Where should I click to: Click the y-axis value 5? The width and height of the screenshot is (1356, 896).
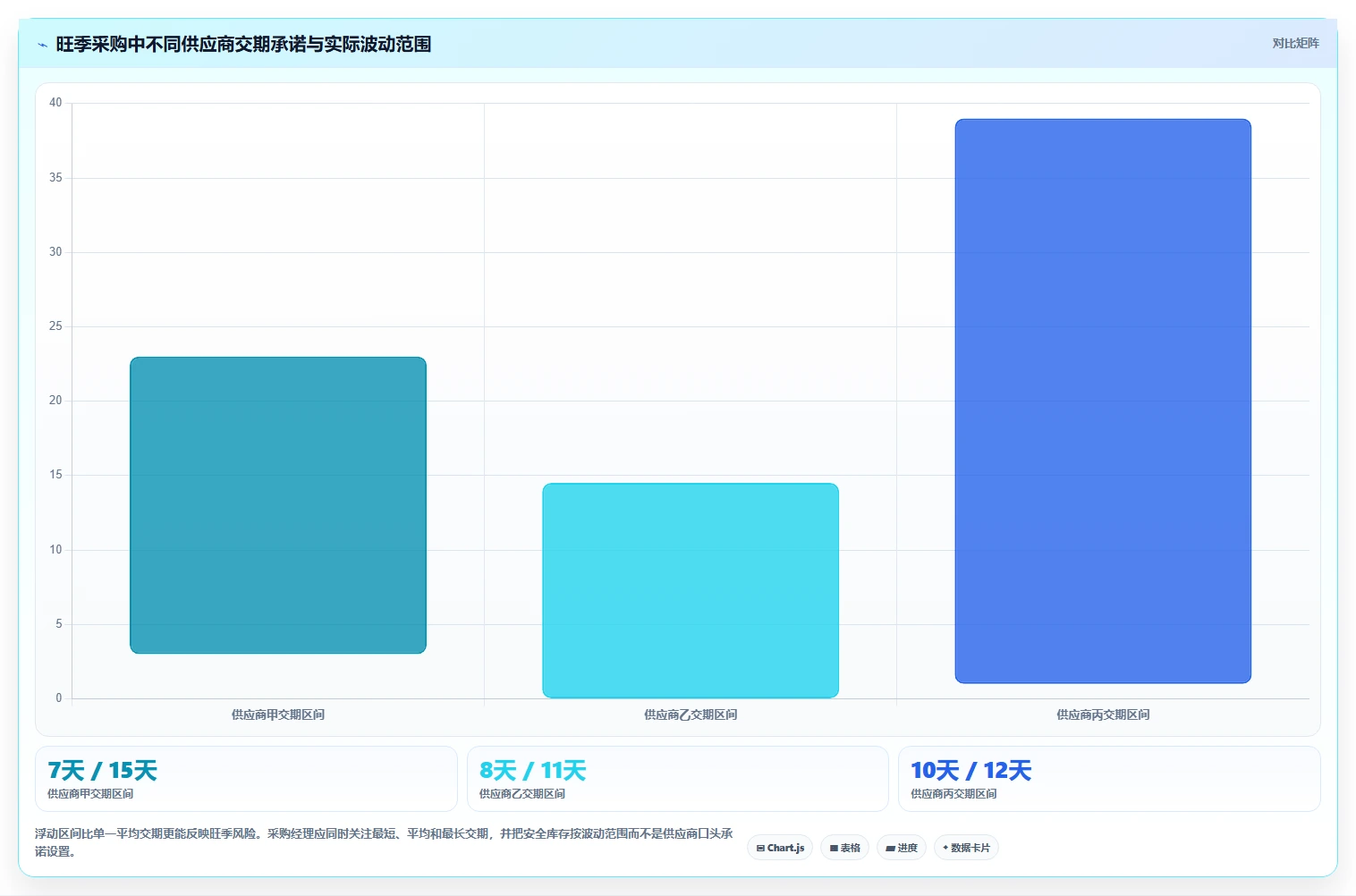59,624
